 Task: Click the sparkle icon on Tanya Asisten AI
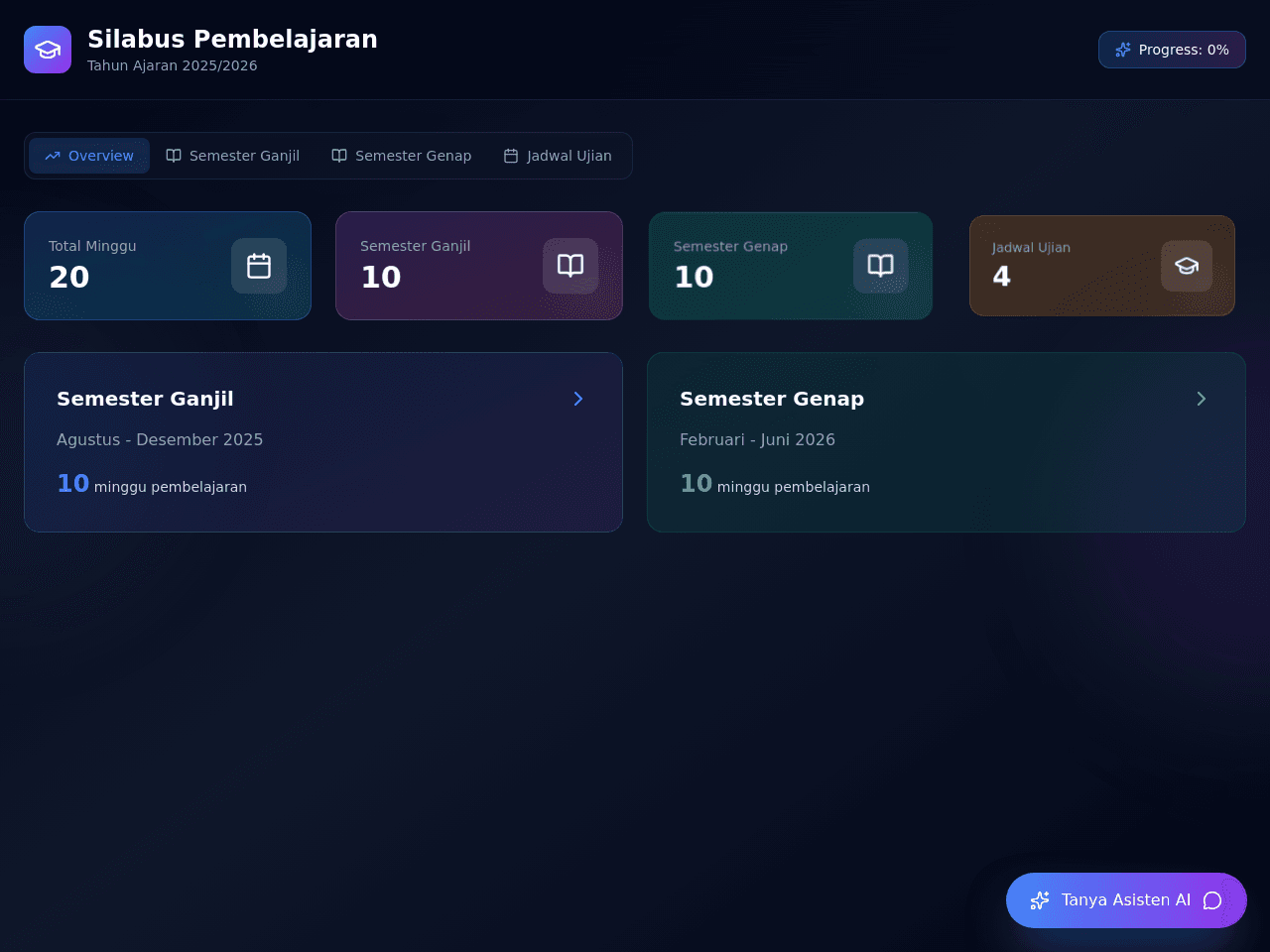[1040, 900]
